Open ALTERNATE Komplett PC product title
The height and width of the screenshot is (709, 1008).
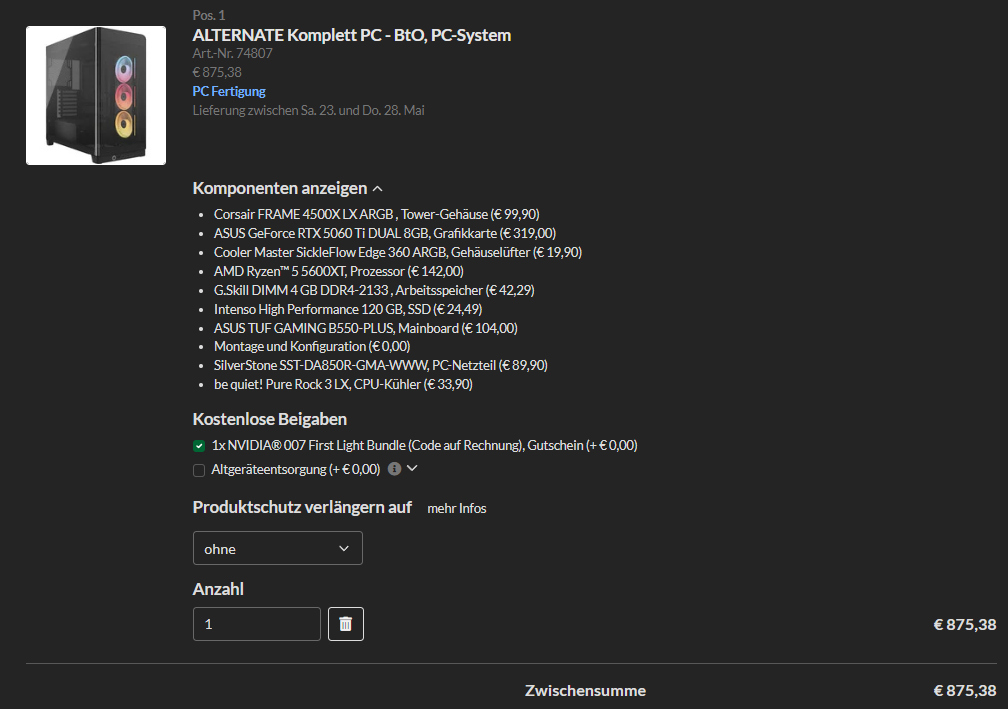tap(352, 35)
